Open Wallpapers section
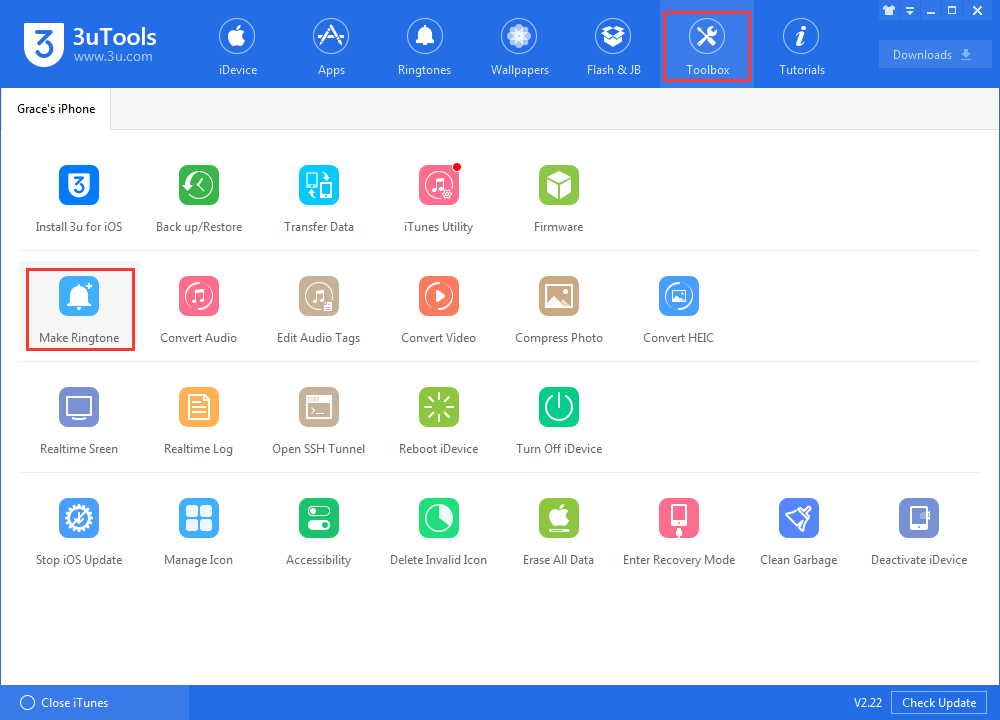 tap(519, 47)
